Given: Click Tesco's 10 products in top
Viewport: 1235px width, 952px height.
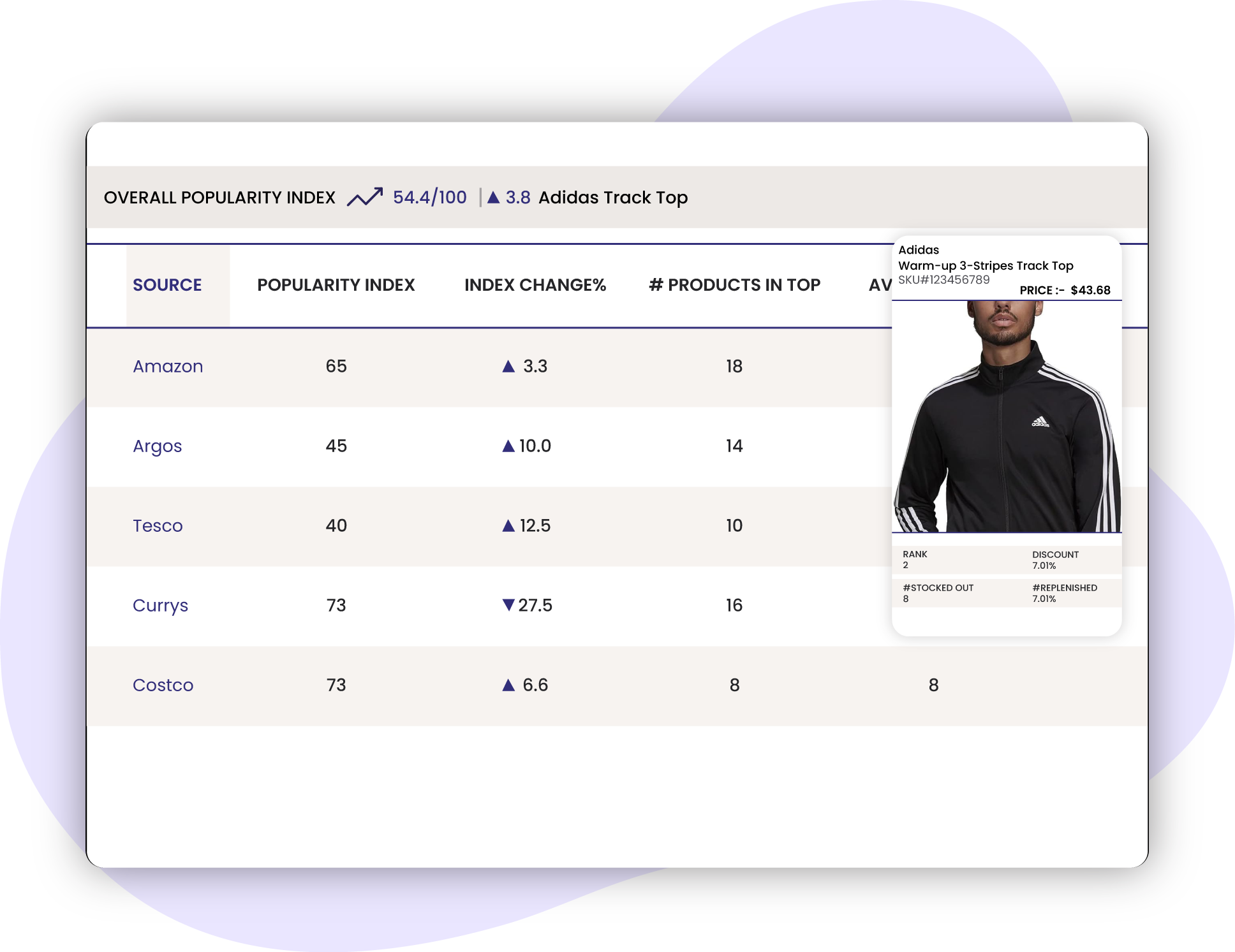Looking at the screenshot, I should pos(734,525).
